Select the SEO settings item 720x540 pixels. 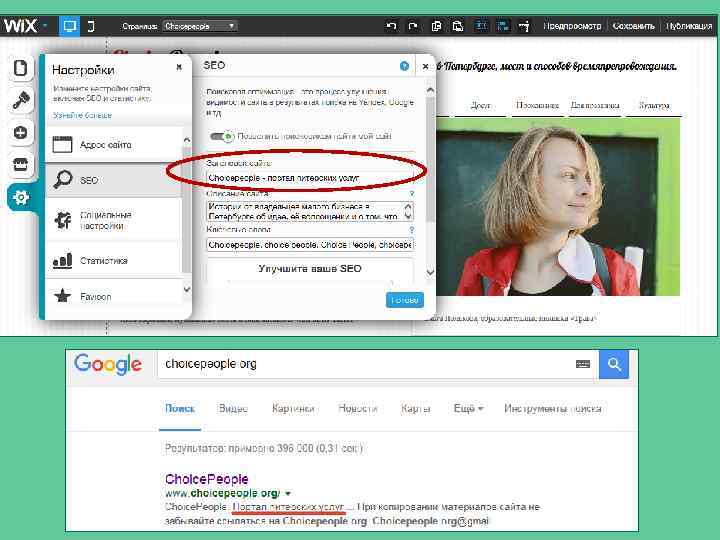tap(114, 180)
